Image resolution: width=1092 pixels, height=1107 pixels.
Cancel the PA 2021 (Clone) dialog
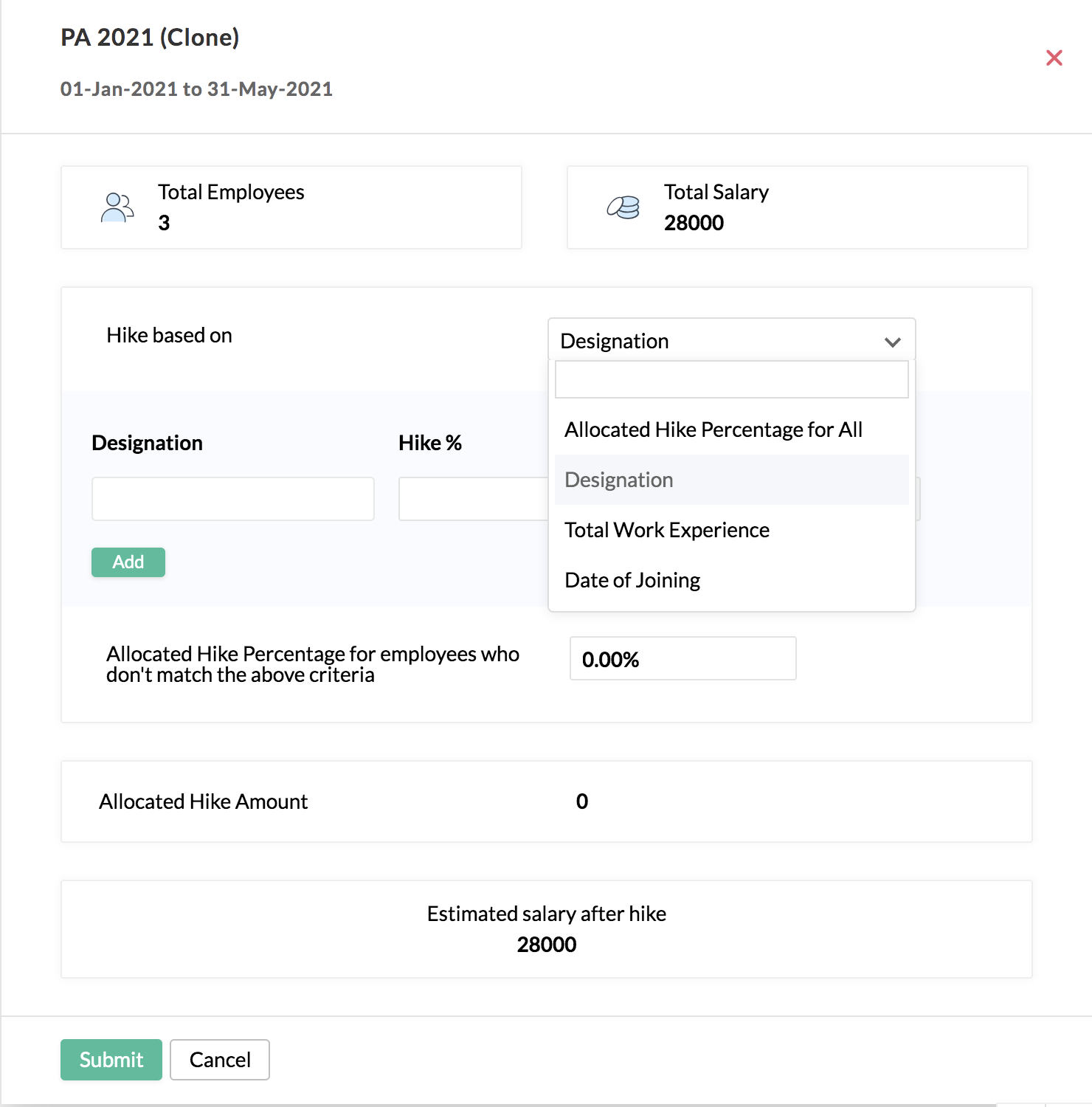(219, 1060)
